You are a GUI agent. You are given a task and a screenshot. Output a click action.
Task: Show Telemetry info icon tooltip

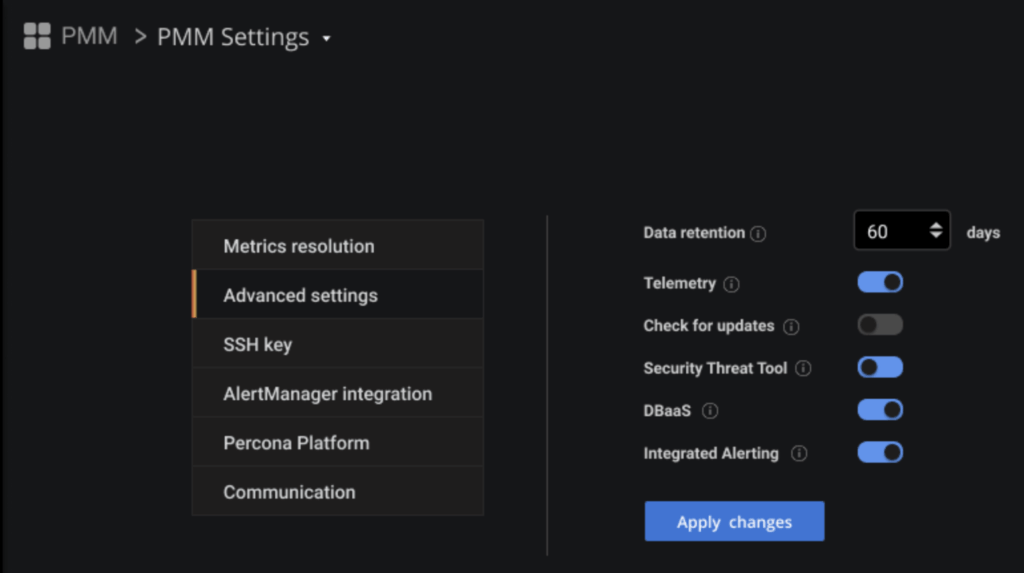731,284
